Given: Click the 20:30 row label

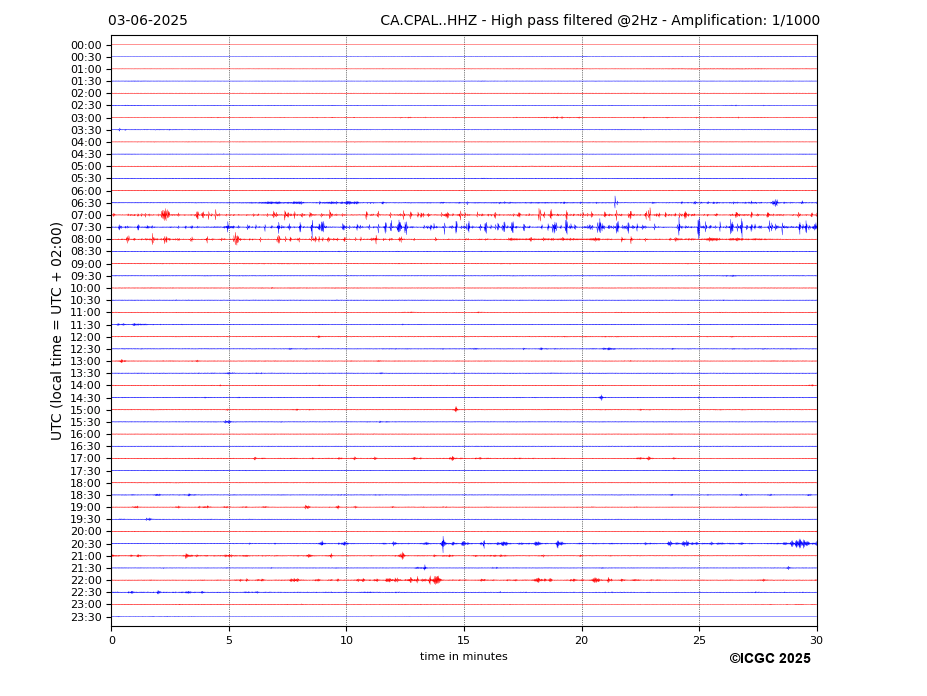Looking at the screenshot, I should click(86, 545).
